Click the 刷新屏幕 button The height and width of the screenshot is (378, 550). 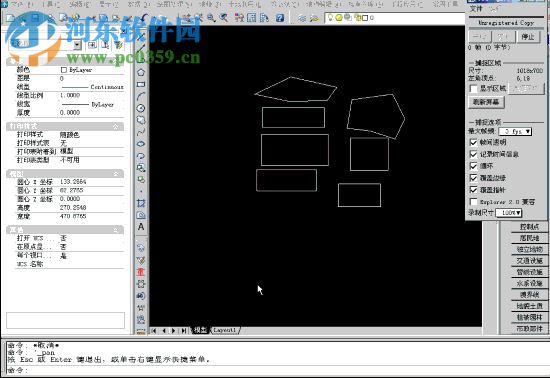(x=486, y=102)
